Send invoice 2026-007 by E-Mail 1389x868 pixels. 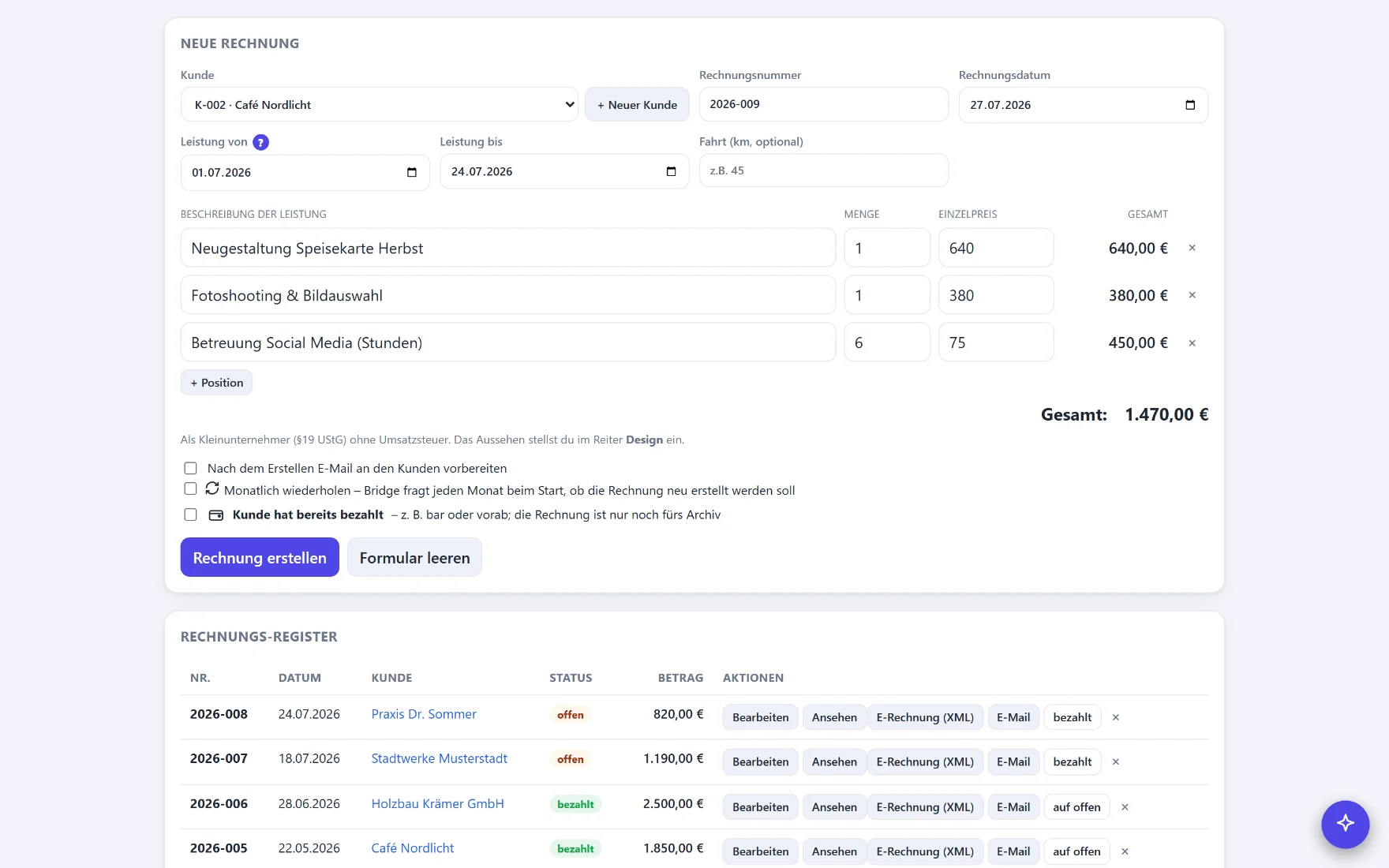click(1013, 761)
